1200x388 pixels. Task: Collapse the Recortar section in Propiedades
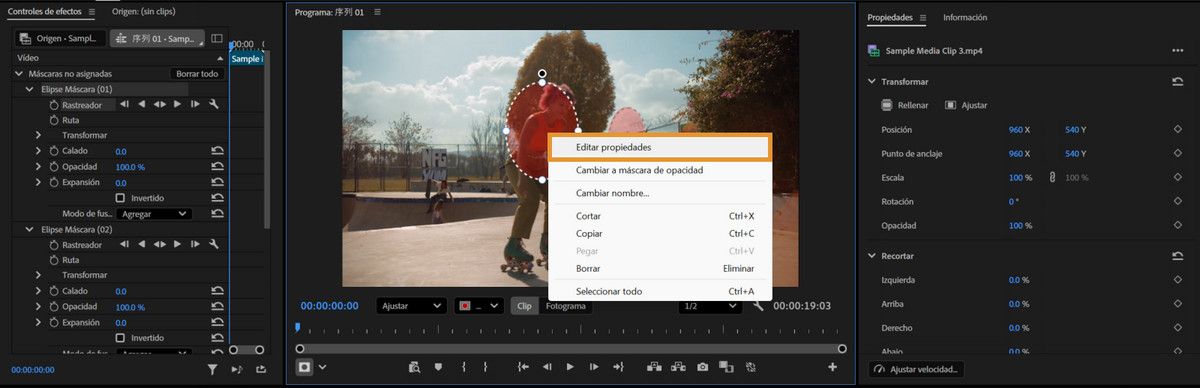[x=871, y=256]
